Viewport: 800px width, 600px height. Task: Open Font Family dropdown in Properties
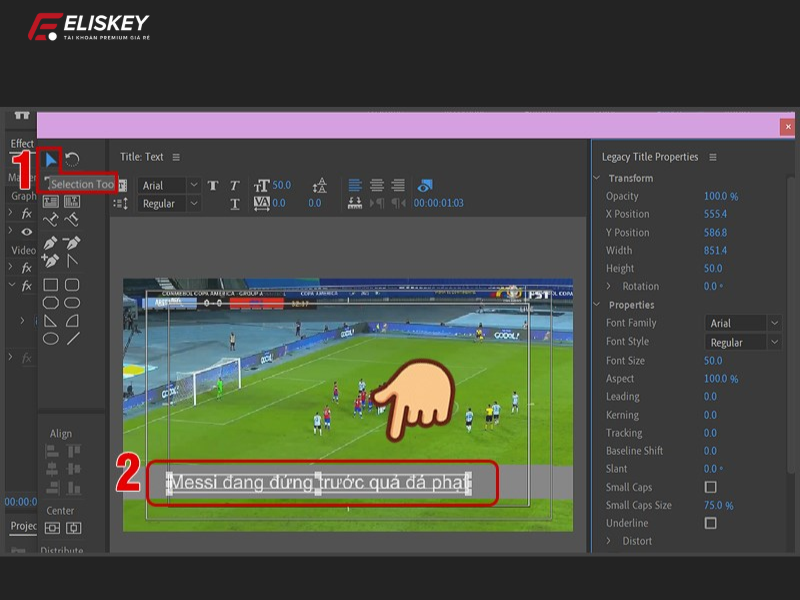coord(744,323)
